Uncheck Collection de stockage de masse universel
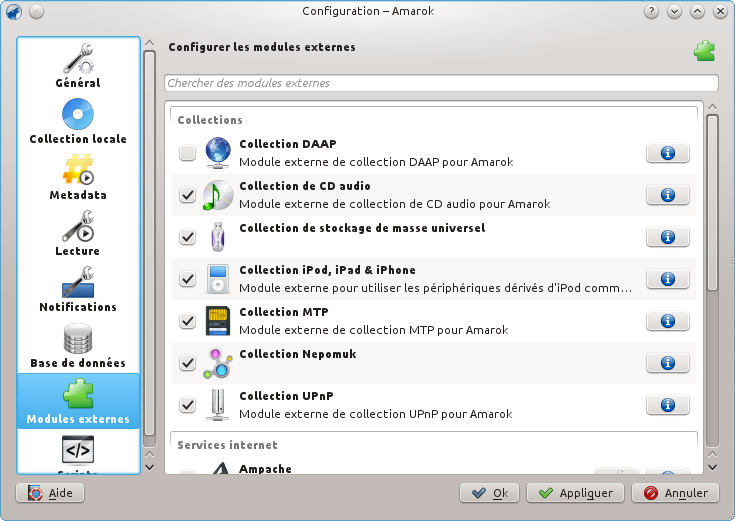 [188, 237]
